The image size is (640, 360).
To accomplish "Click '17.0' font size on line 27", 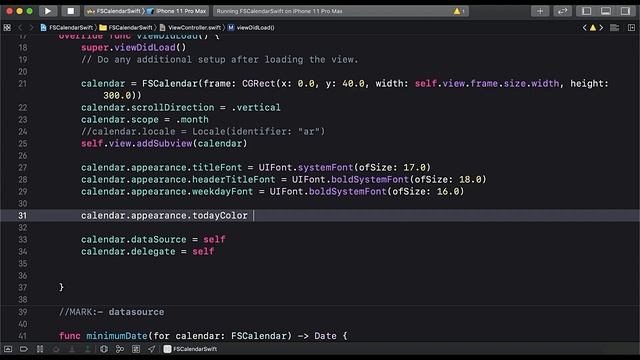I will (x=414, y=168).
